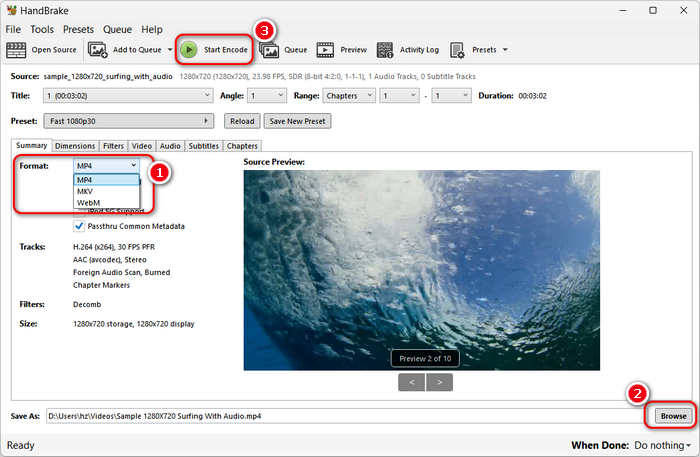Open the Queue menu
The width and height of the screenshot is (700, 457).
117,29
